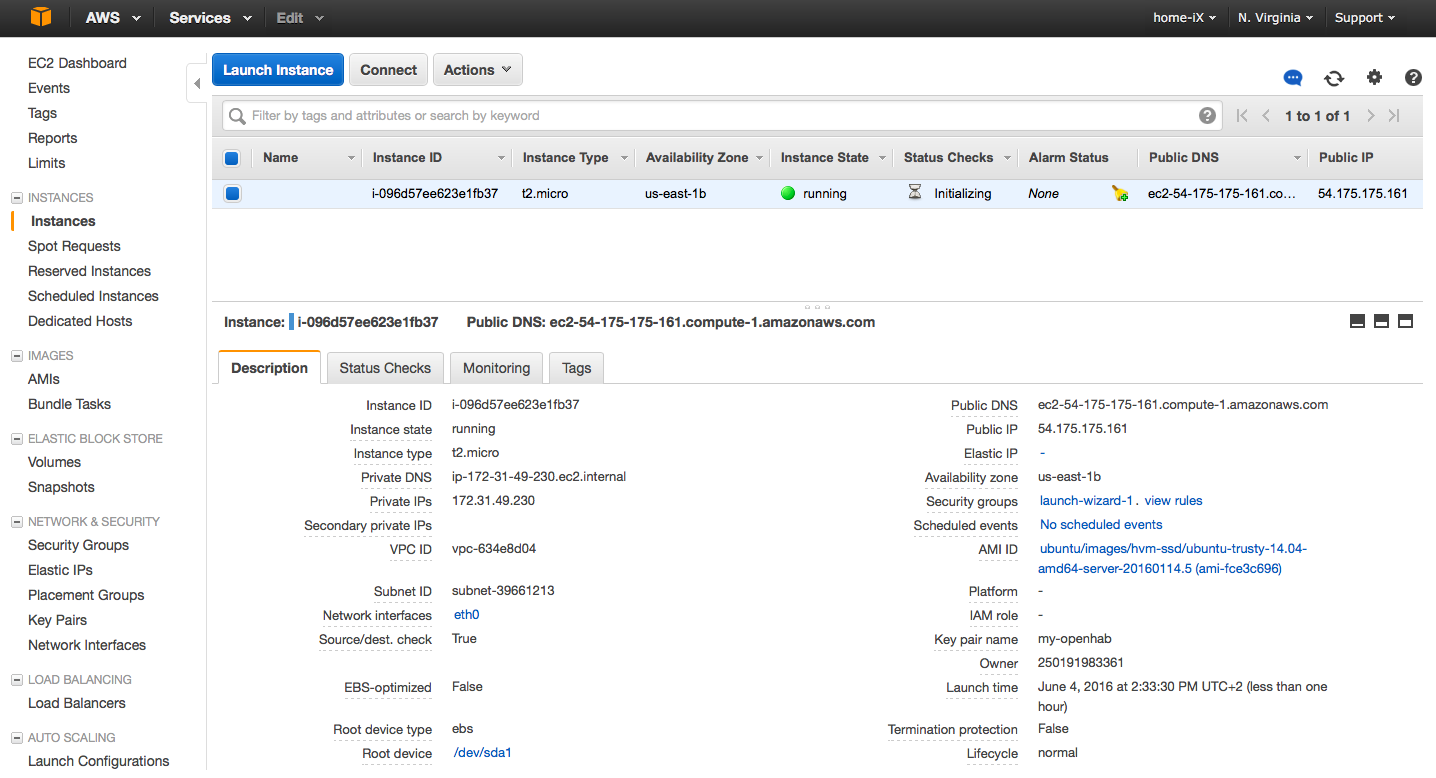This screenshot has height=778, width=1436.
Task: Click the No scheduled events link
Action: click(x=1101, y=524)
